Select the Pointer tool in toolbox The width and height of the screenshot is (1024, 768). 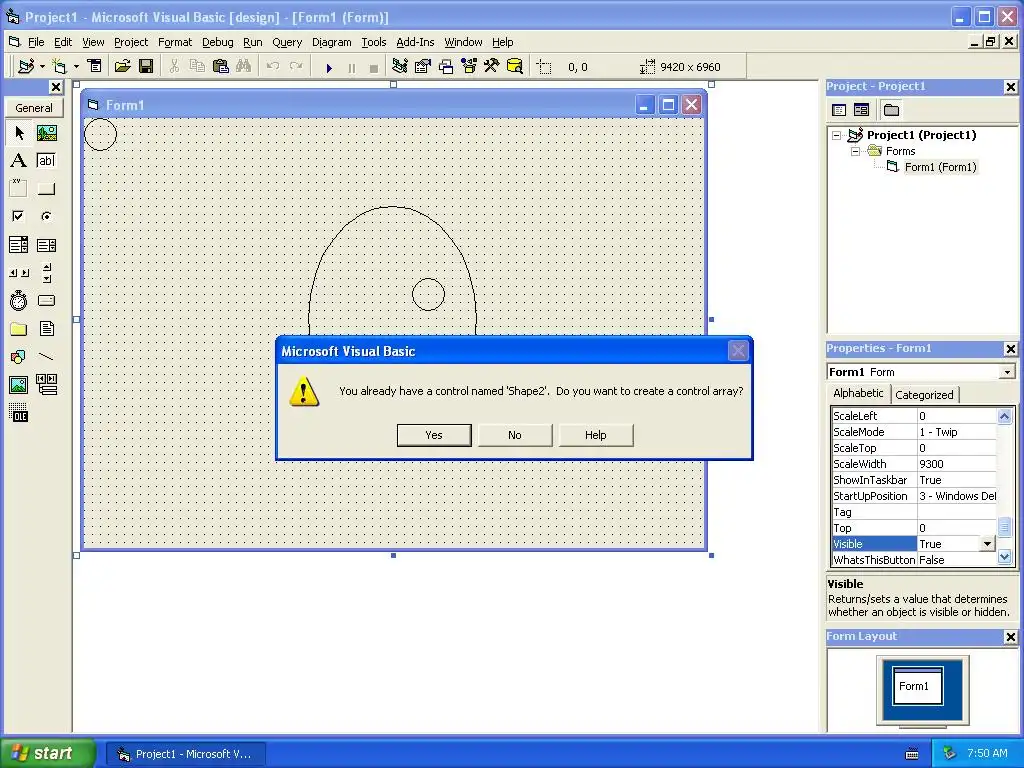(19, 133)
